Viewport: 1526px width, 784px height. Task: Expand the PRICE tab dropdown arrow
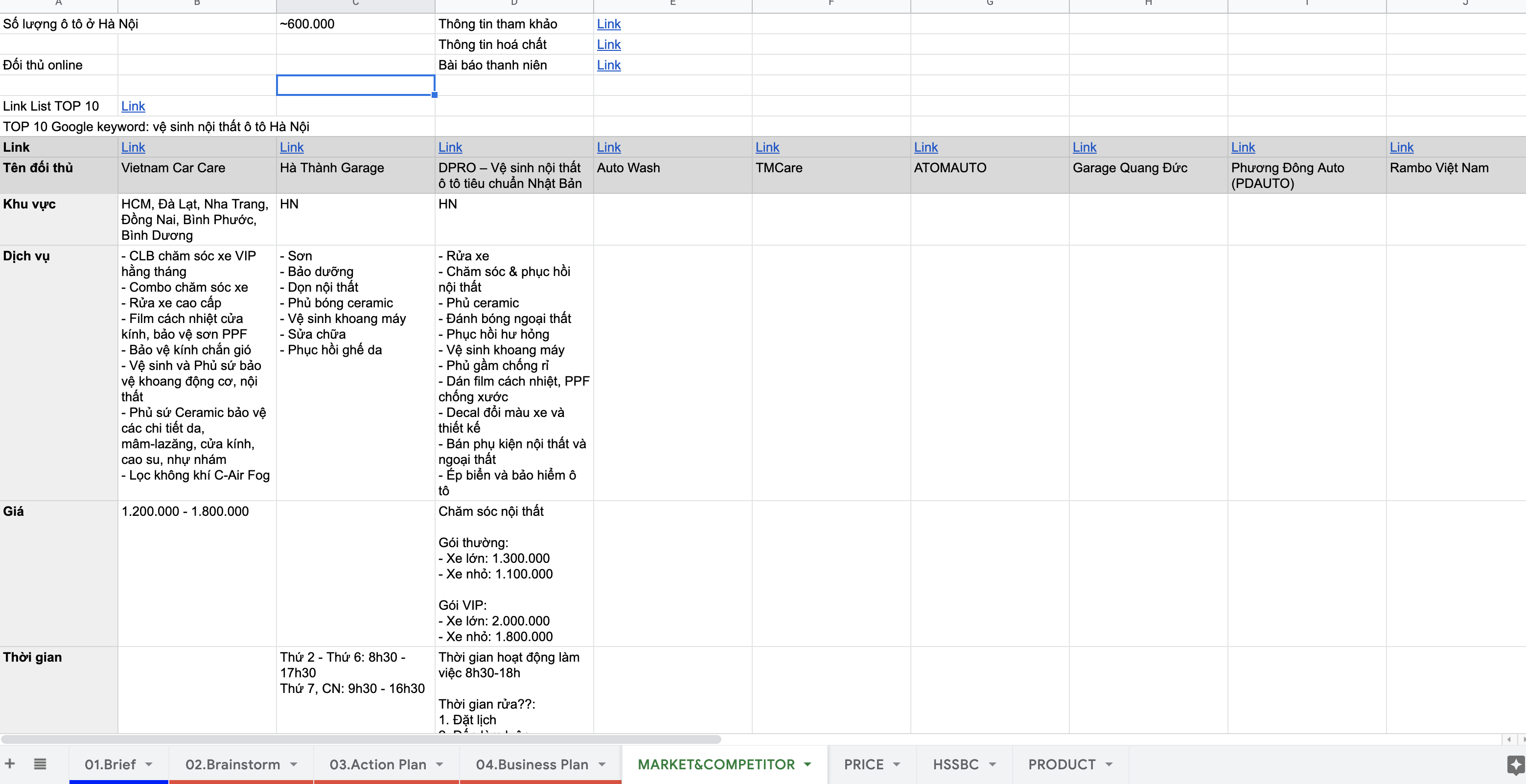point(896,764)
